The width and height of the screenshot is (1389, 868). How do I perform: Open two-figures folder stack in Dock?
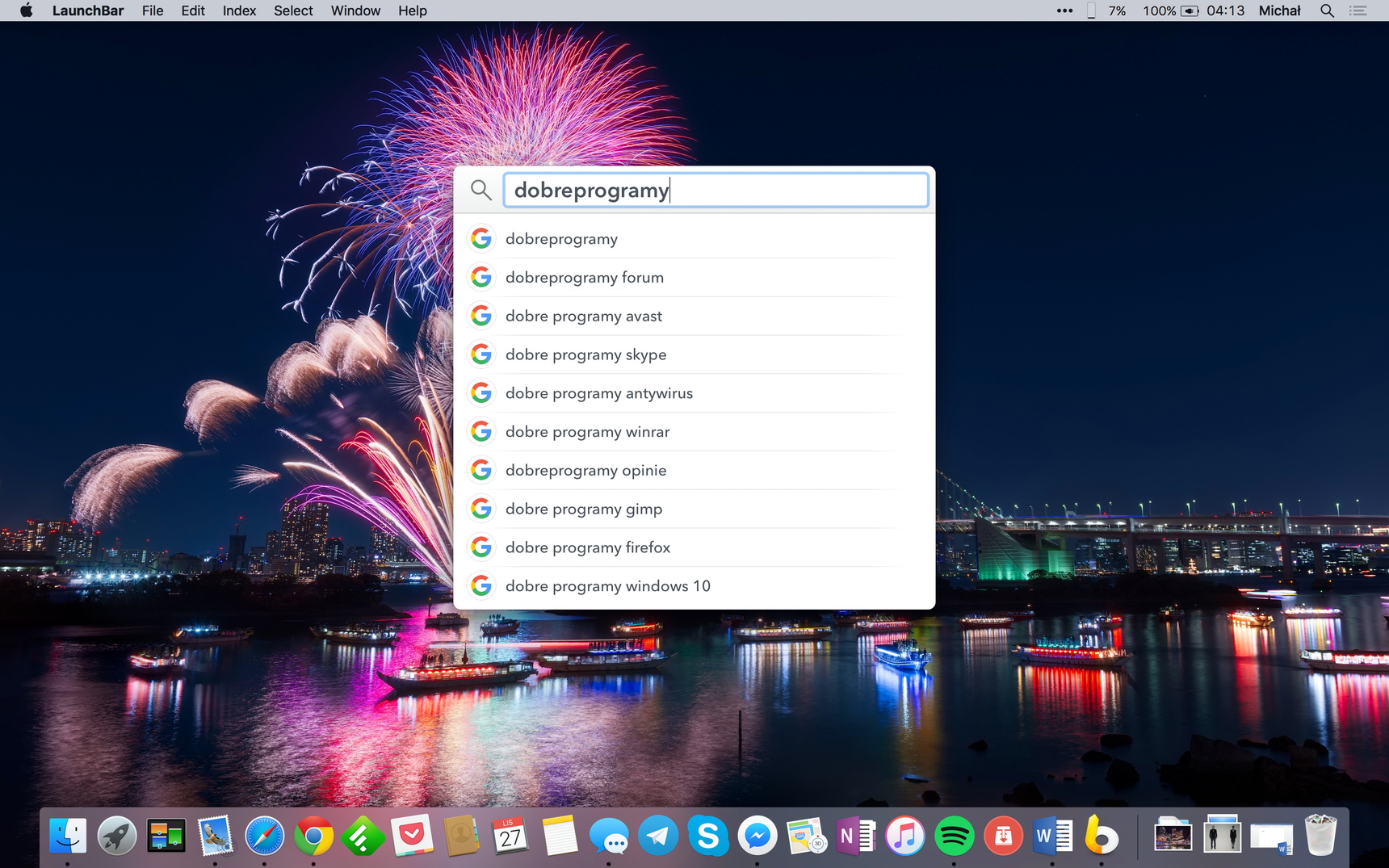1222,836
